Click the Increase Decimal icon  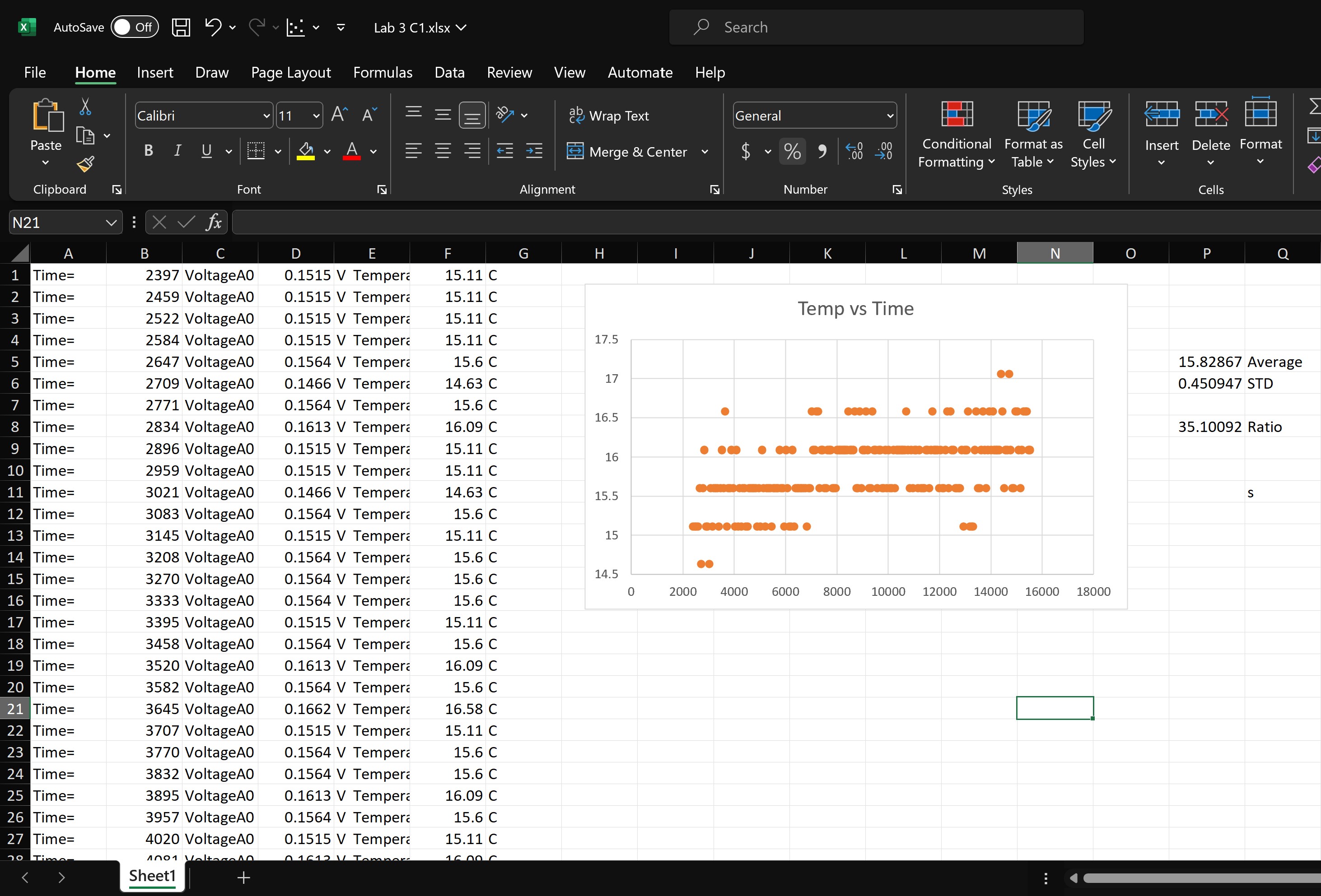point(854,151)
